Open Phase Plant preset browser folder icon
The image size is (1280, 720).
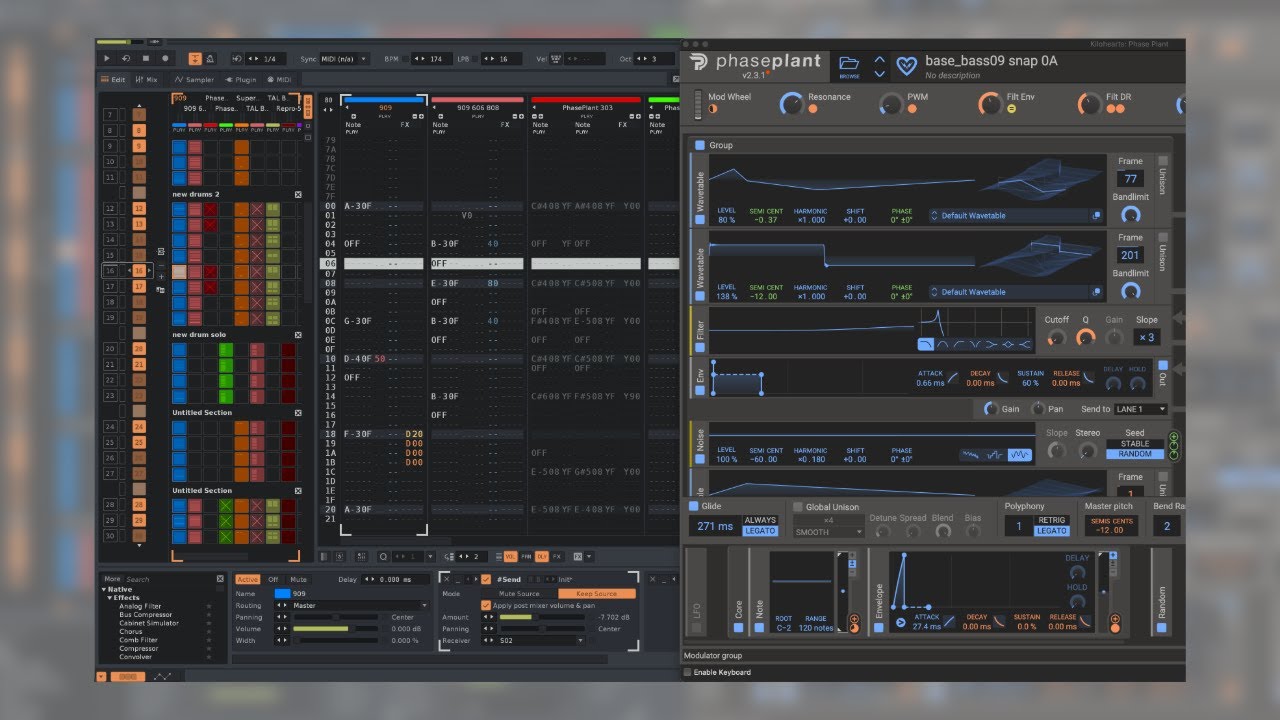pos(849,63)
